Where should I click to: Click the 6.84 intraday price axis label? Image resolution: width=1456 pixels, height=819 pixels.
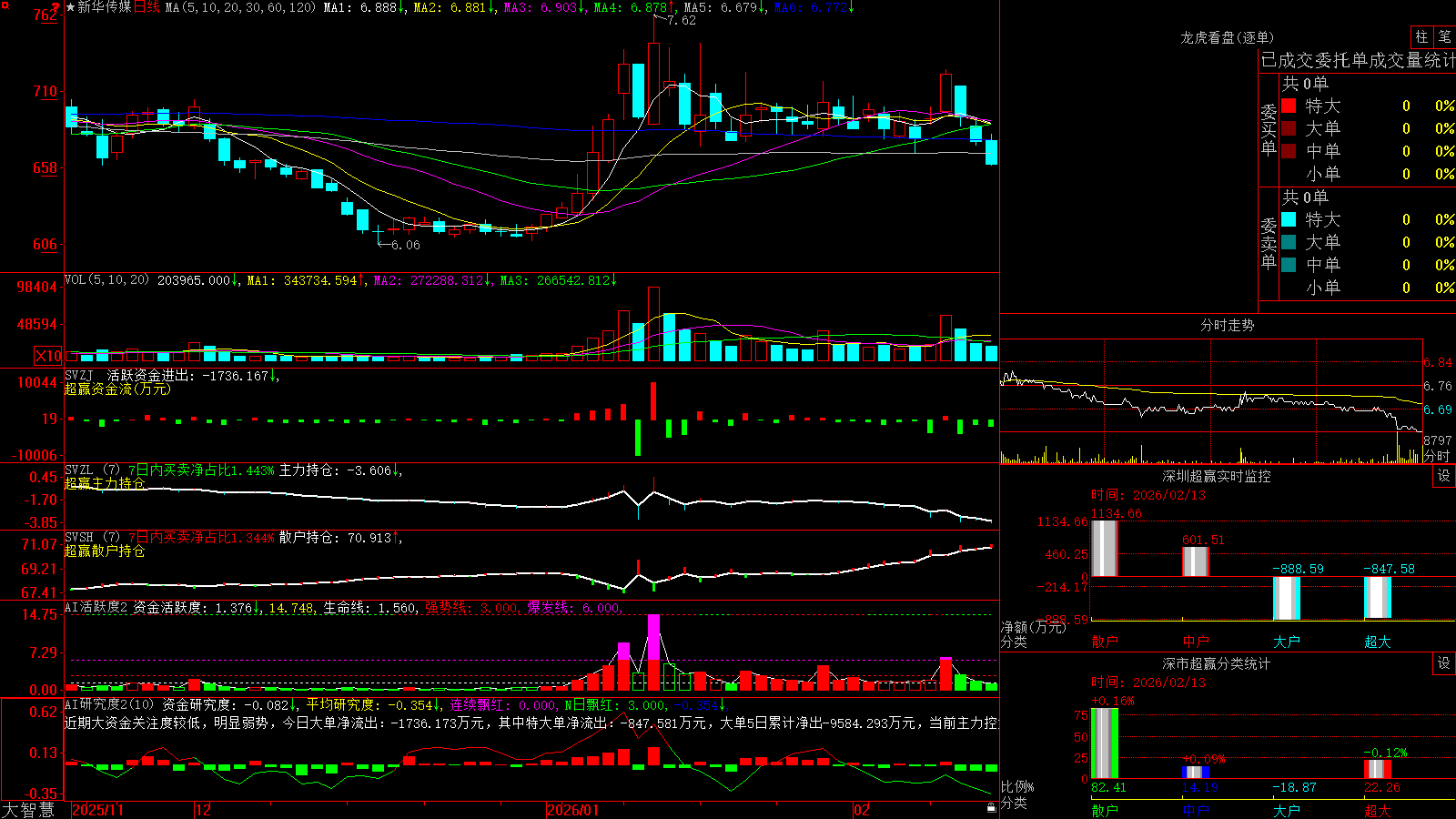pos(1439,362)
